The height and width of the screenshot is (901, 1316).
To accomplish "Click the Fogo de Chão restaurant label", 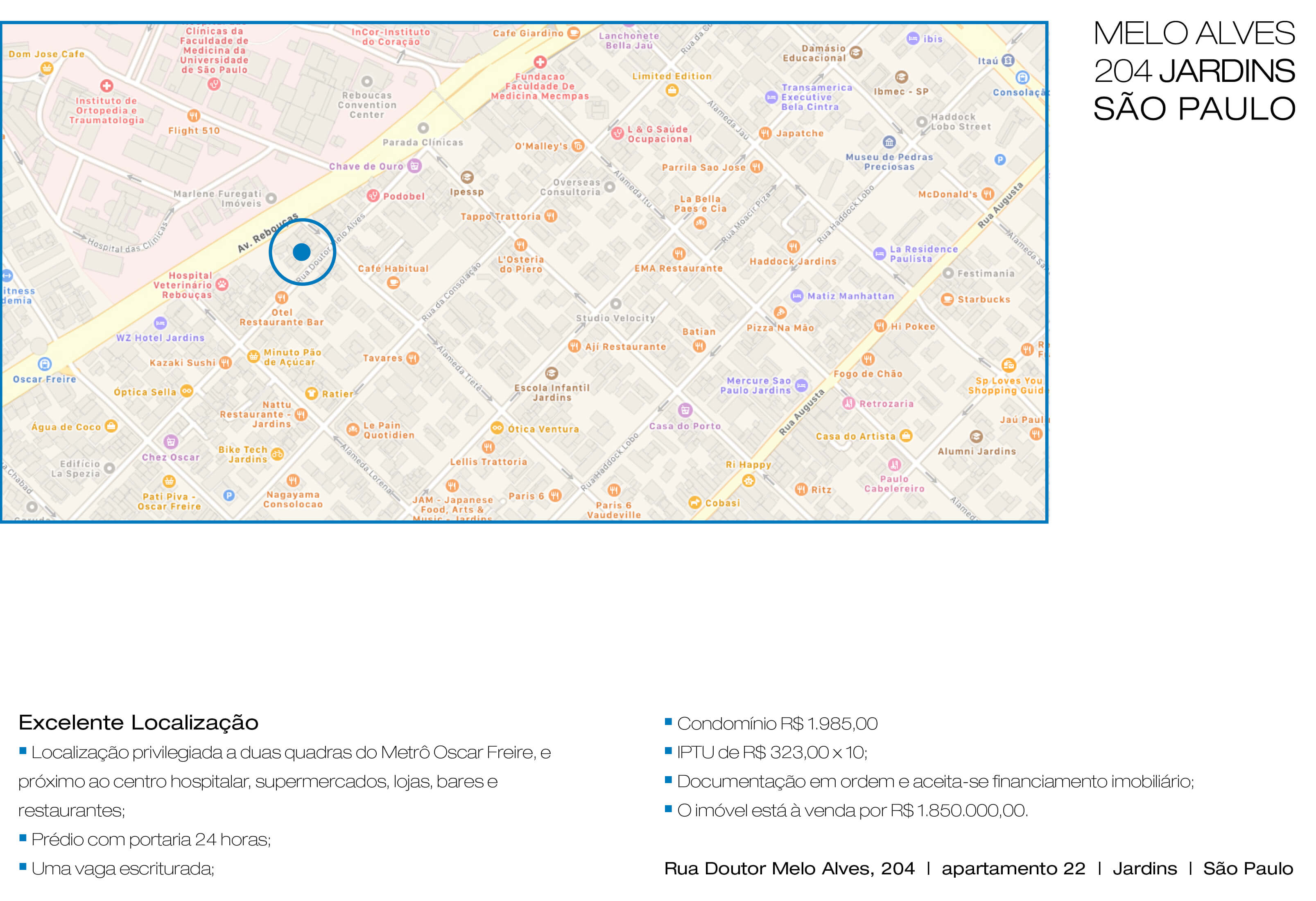I will pyautogui.click(x=868, y=373).
